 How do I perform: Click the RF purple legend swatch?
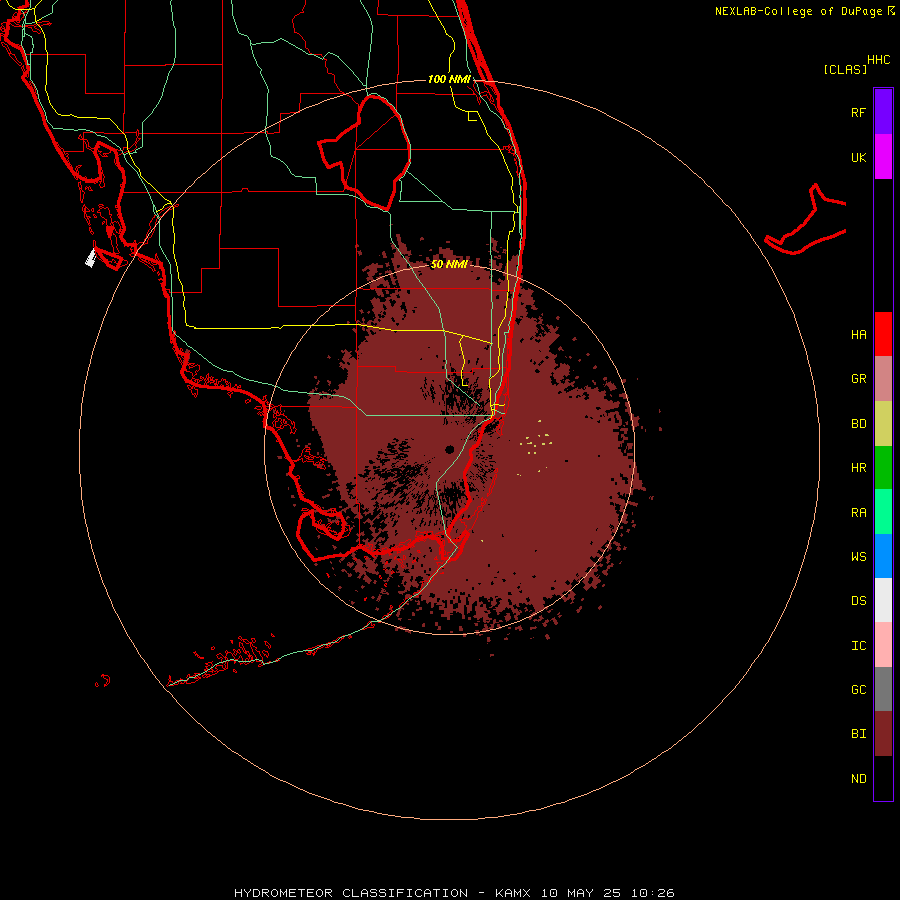[883, 112]
